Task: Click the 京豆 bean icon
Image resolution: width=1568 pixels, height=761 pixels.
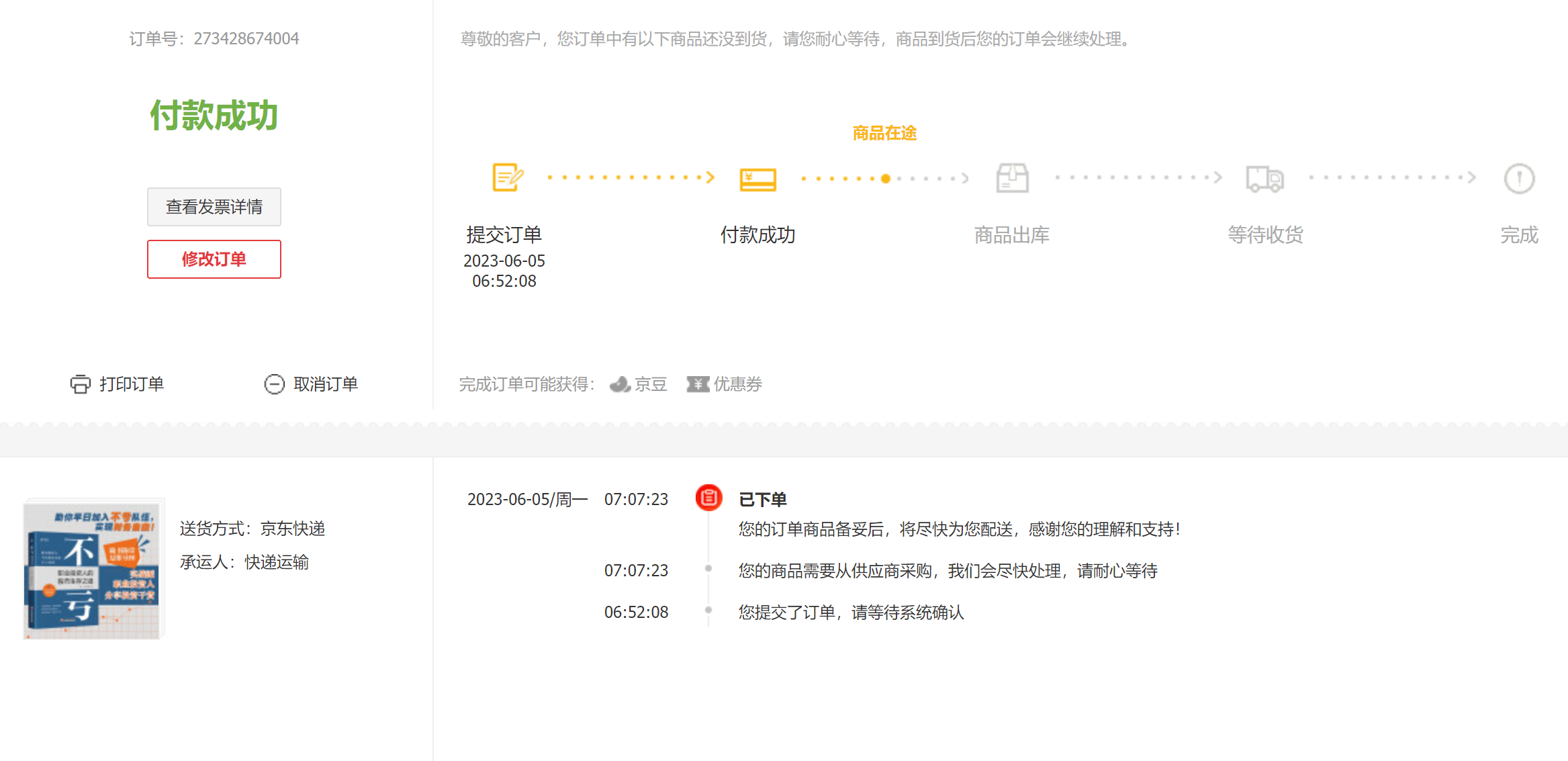Action: coord(619,384)
